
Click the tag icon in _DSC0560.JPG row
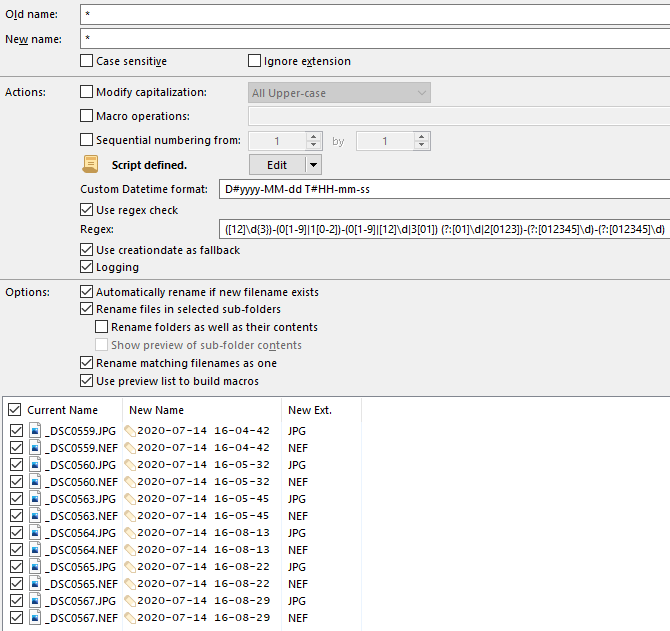pyautogui.click(x=130, y=465)
